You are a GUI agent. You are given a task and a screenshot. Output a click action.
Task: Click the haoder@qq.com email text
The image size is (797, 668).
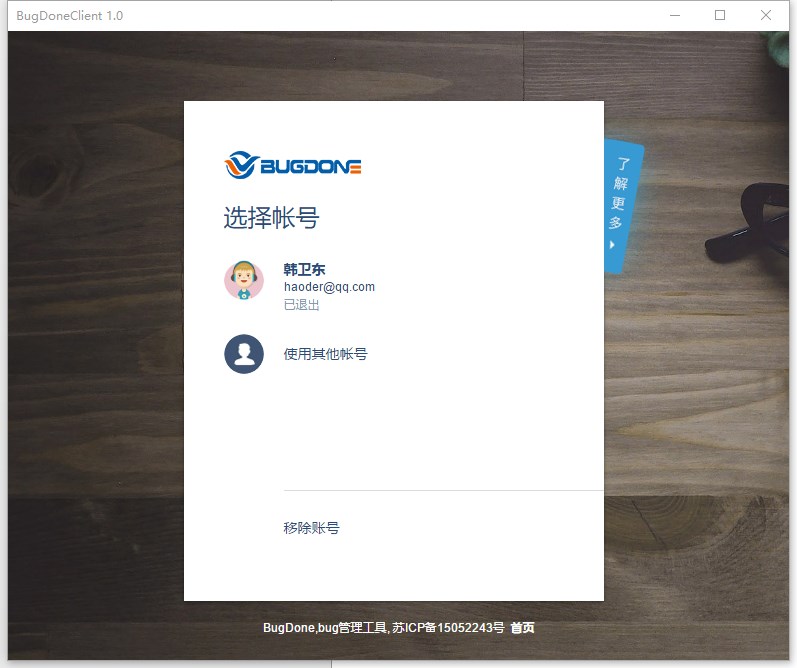click(x=329, y=287)
